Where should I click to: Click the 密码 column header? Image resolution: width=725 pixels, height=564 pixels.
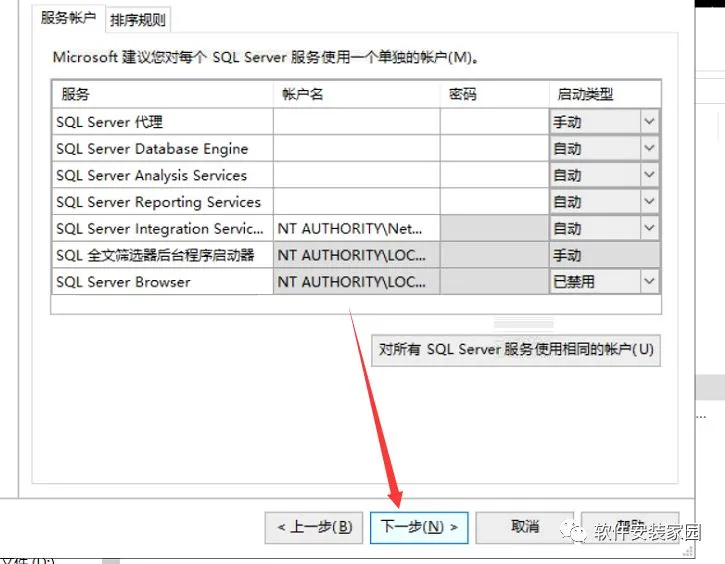(494, 94)
